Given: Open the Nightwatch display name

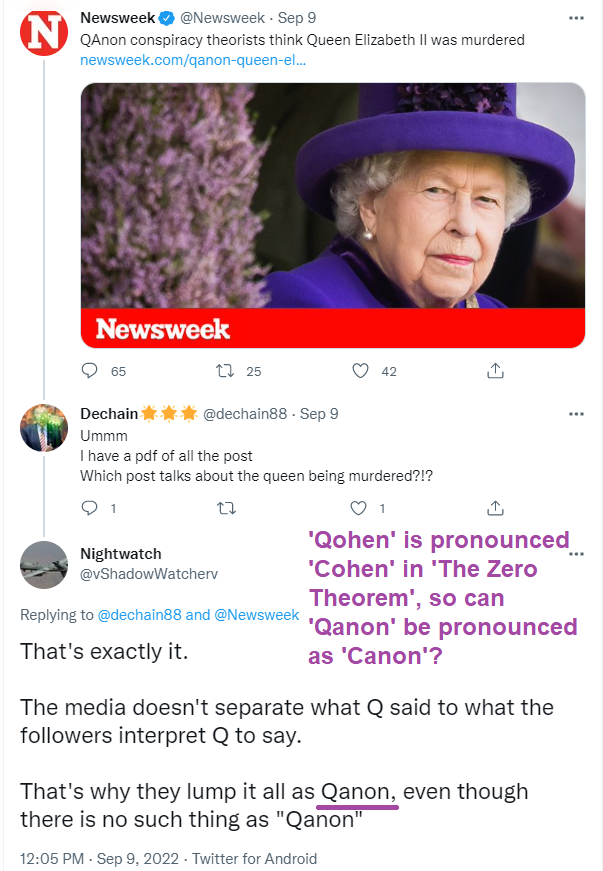Looking at the screenshot, I should [x=120, y=554].
